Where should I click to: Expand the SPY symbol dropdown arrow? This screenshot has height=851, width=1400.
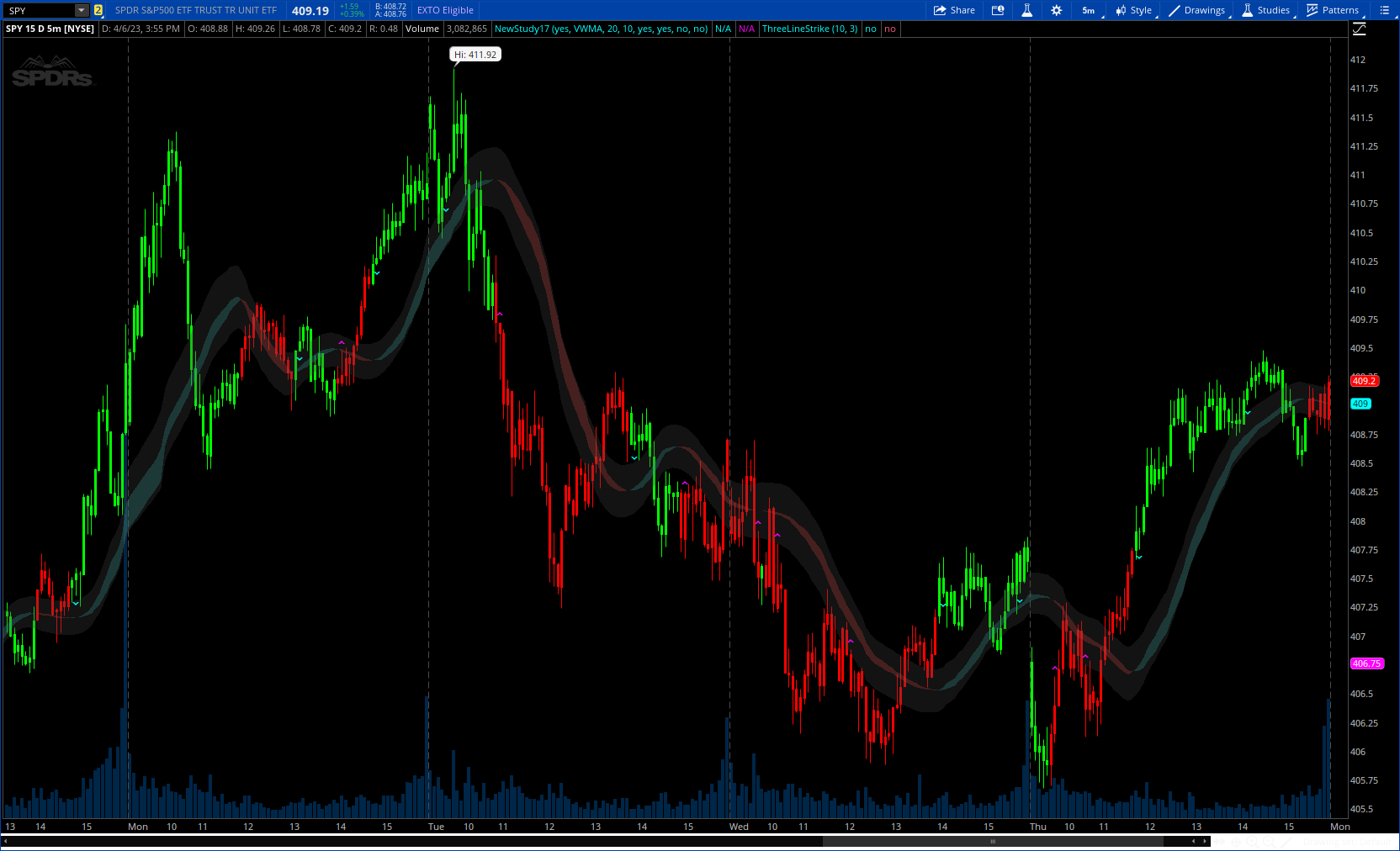pos(82,10)
